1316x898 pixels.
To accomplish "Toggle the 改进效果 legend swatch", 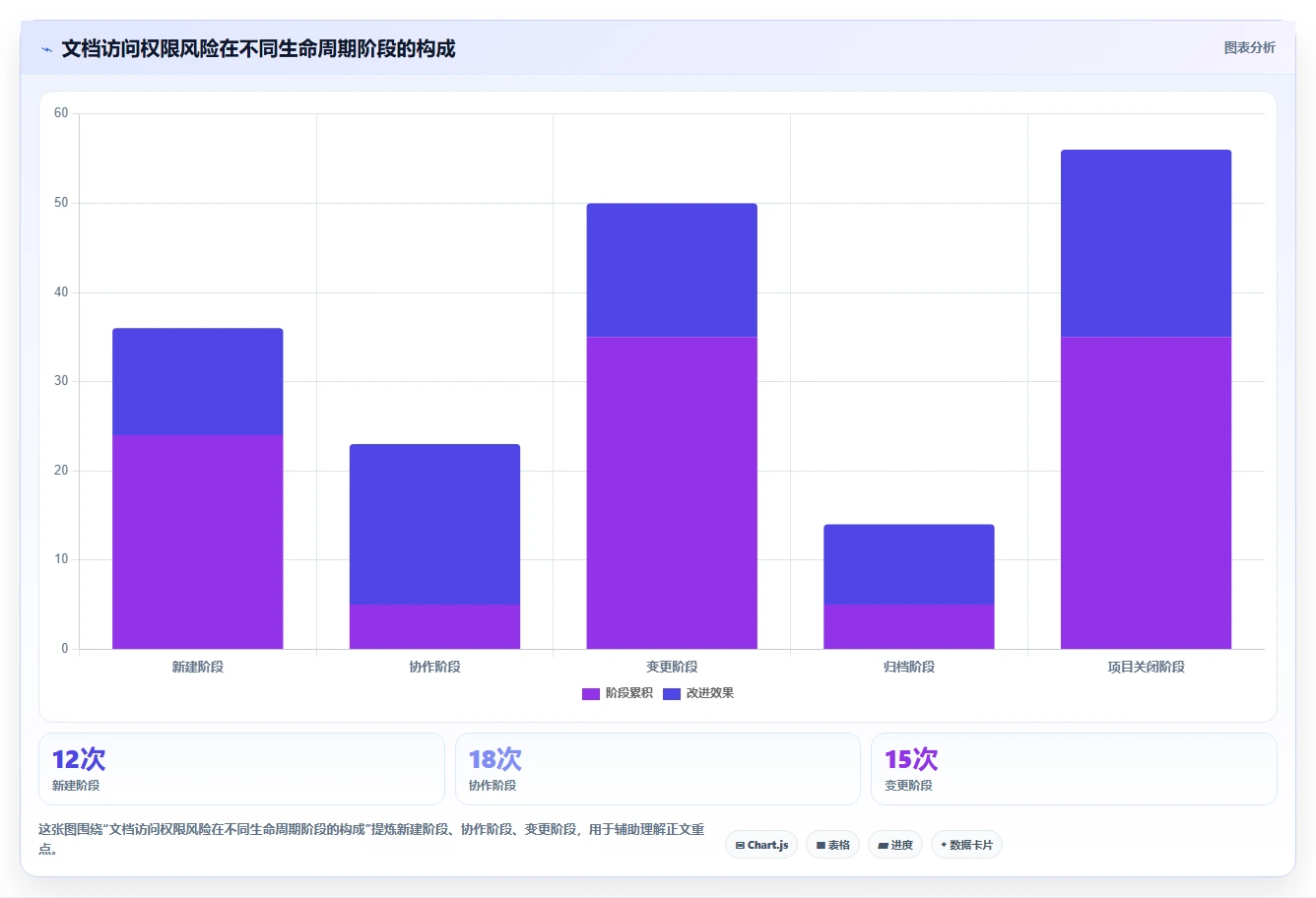I will 672,693.
